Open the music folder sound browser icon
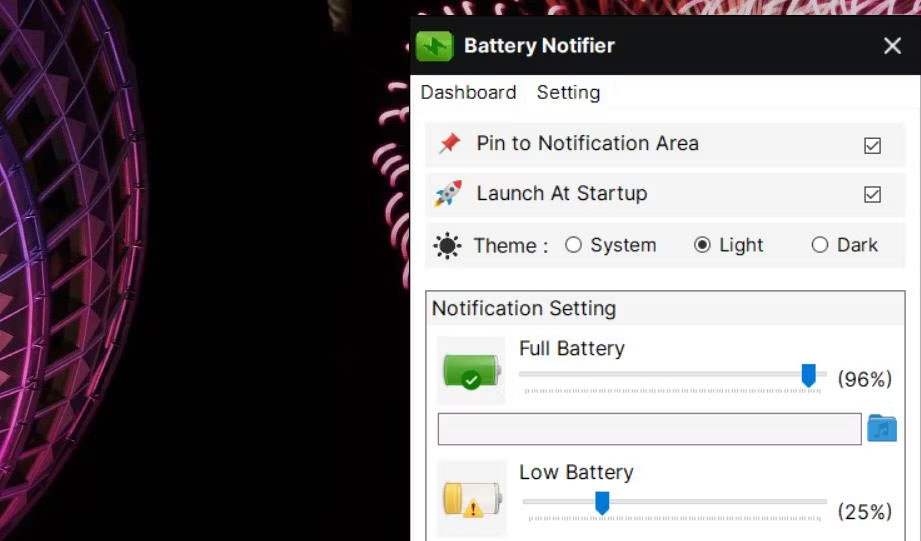The width and height of the screenshot is (921, 541). [882, 428]
